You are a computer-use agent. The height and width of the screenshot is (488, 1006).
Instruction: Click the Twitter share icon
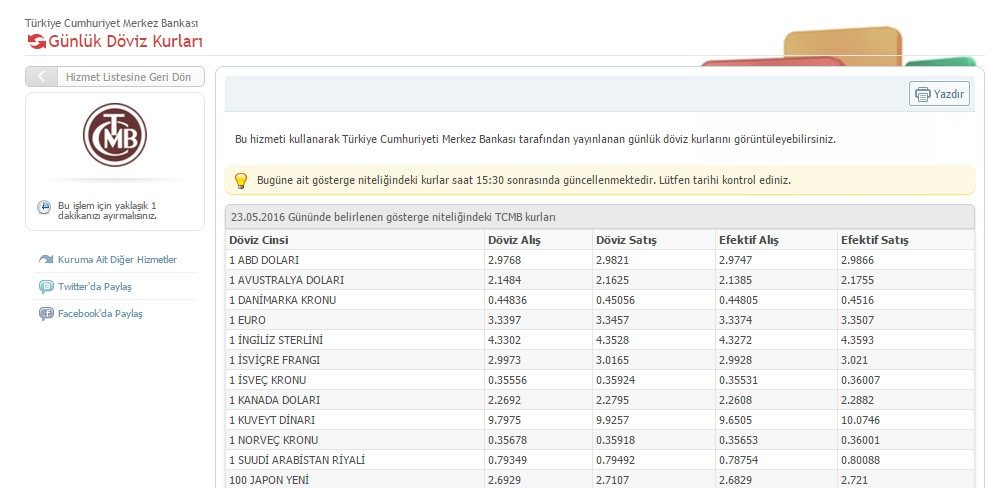(x=46, y=287)
